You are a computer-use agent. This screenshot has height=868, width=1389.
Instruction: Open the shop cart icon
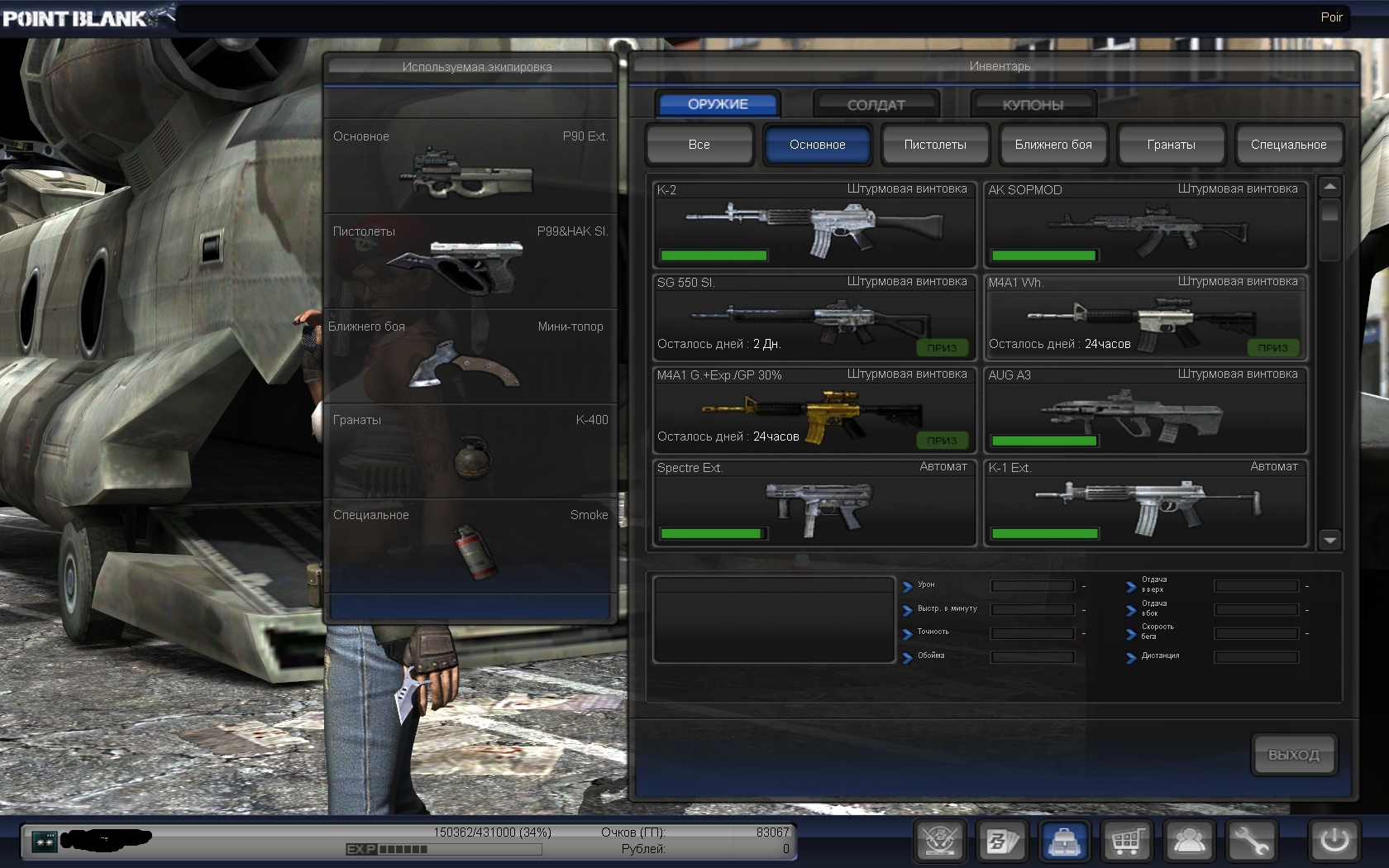tap(1126, 842)
